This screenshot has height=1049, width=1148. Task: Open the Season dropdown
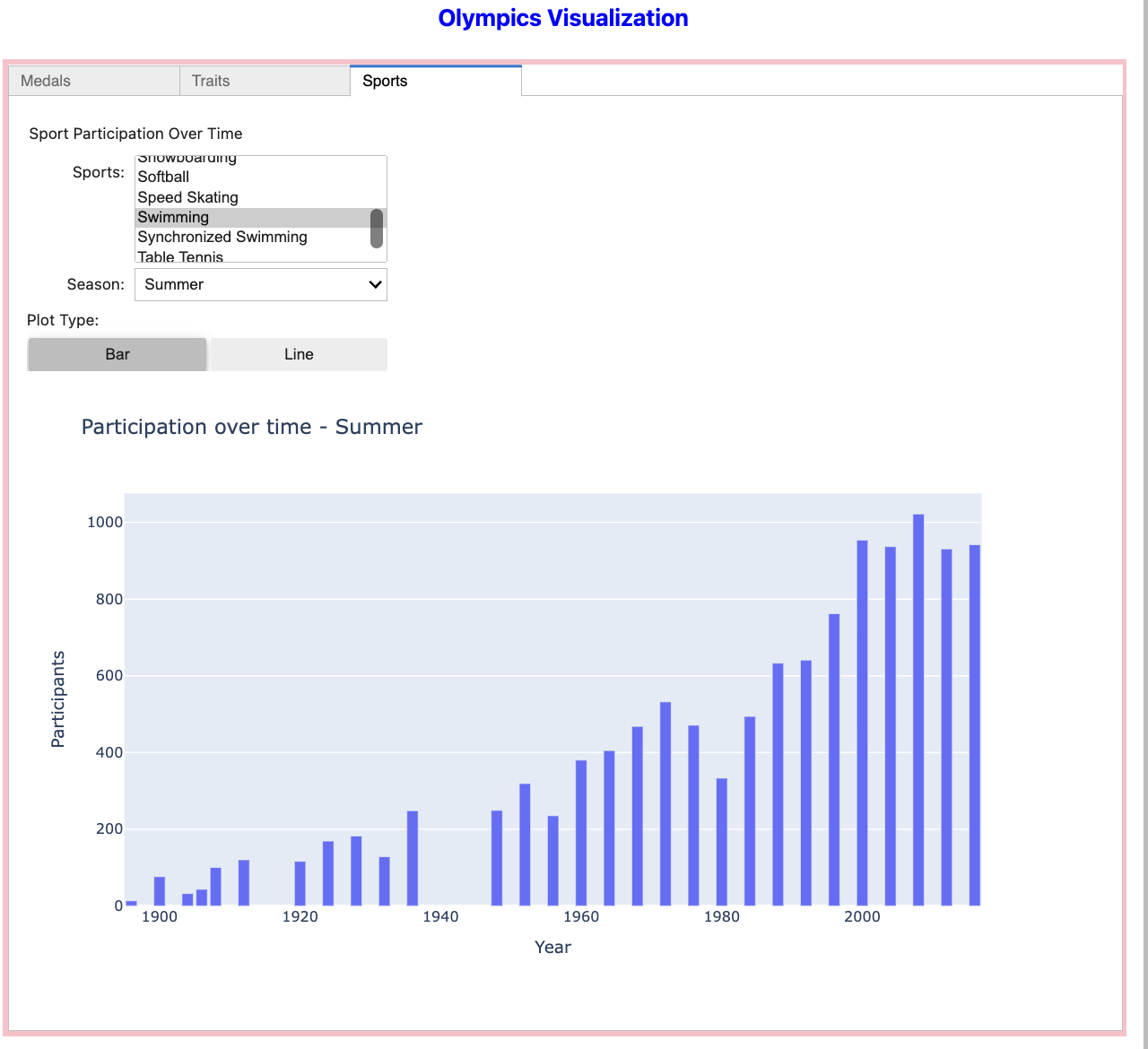click(260, 284)
